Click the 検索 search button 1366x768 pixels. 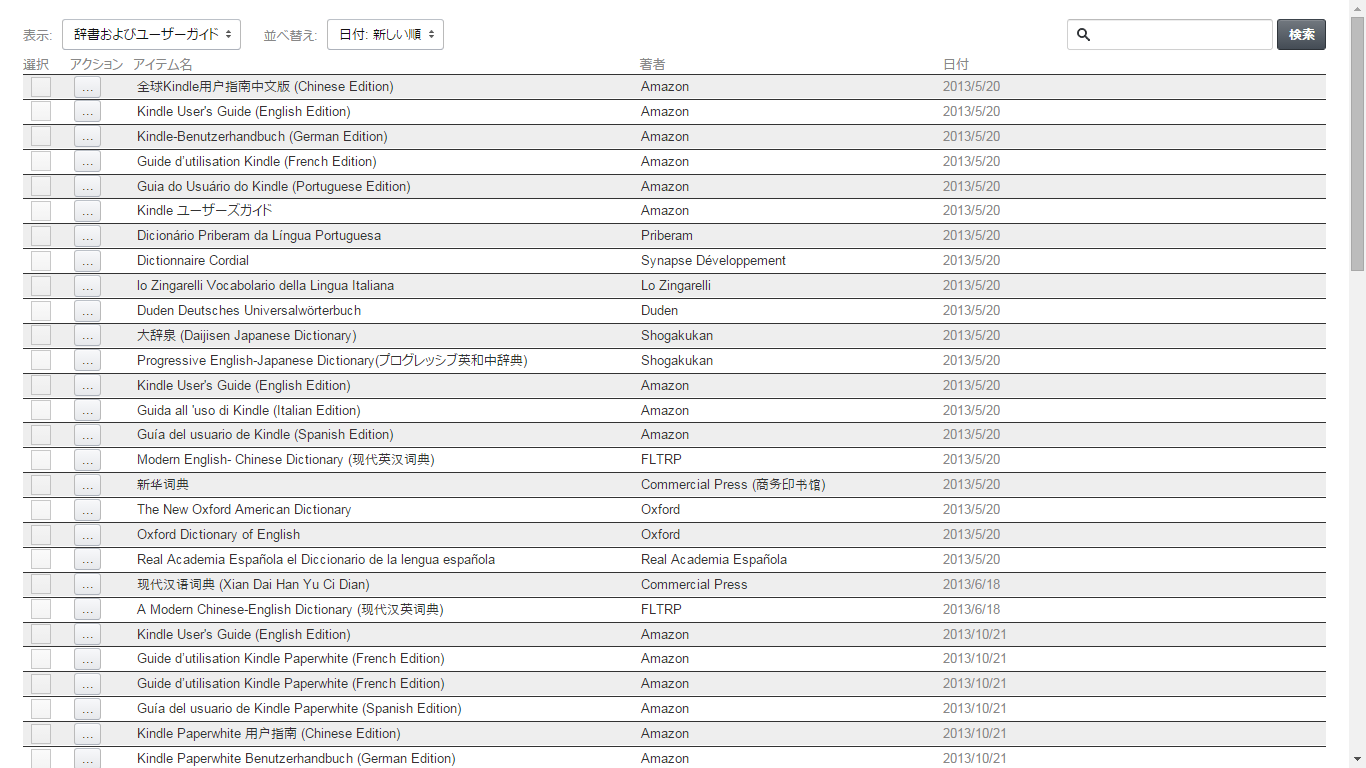(1301, 34)
